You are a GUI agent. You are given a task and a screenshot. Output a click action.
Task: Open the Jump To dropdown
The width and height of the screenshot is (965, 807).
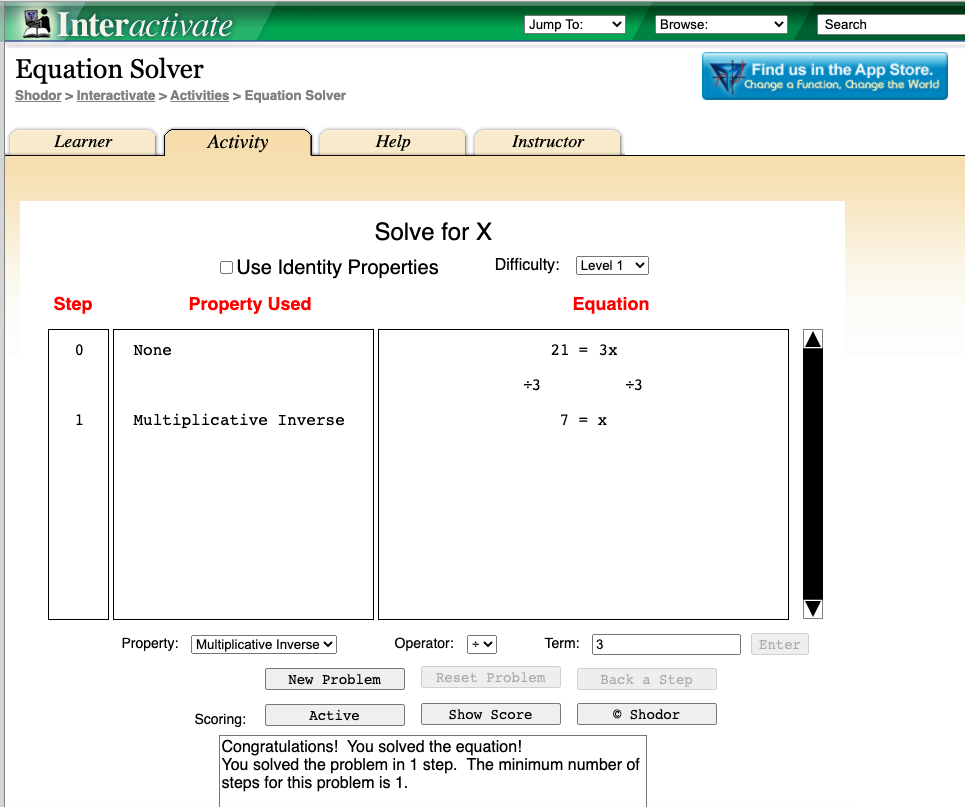click(x=574, y=25)
